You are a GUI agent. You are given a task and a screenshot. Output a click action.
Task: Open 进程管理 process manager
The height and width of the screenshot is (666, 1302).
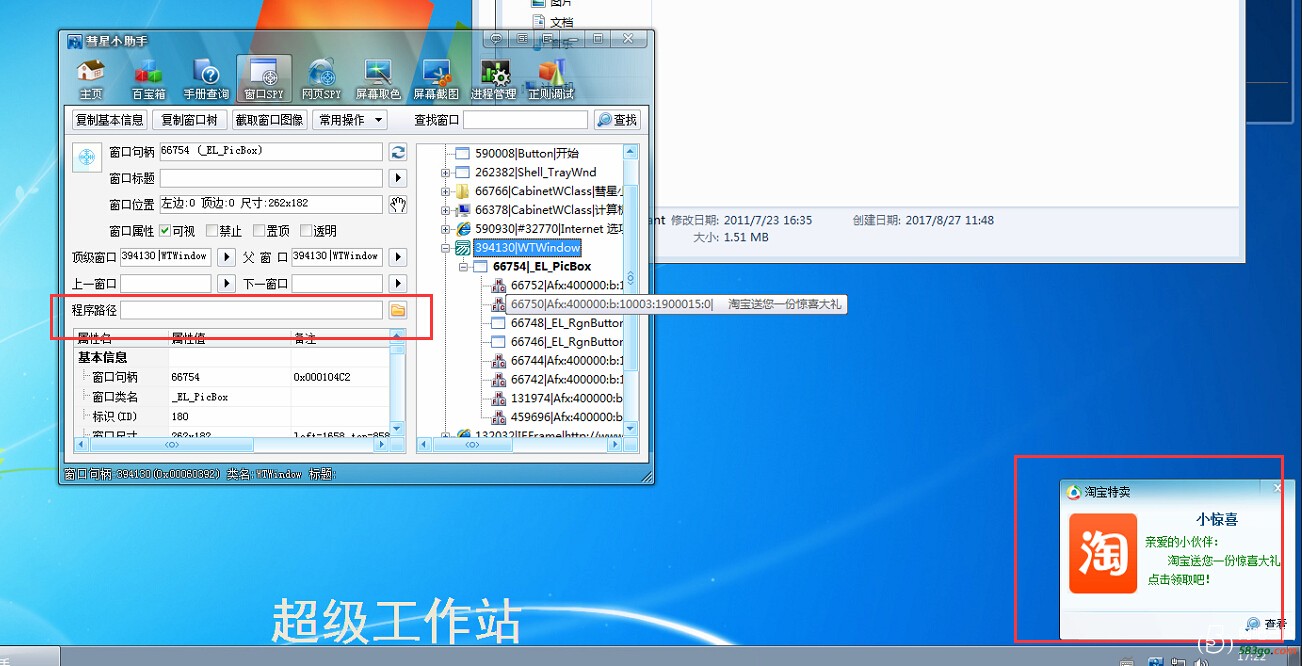pyautogui.click(x=494, y=79)
